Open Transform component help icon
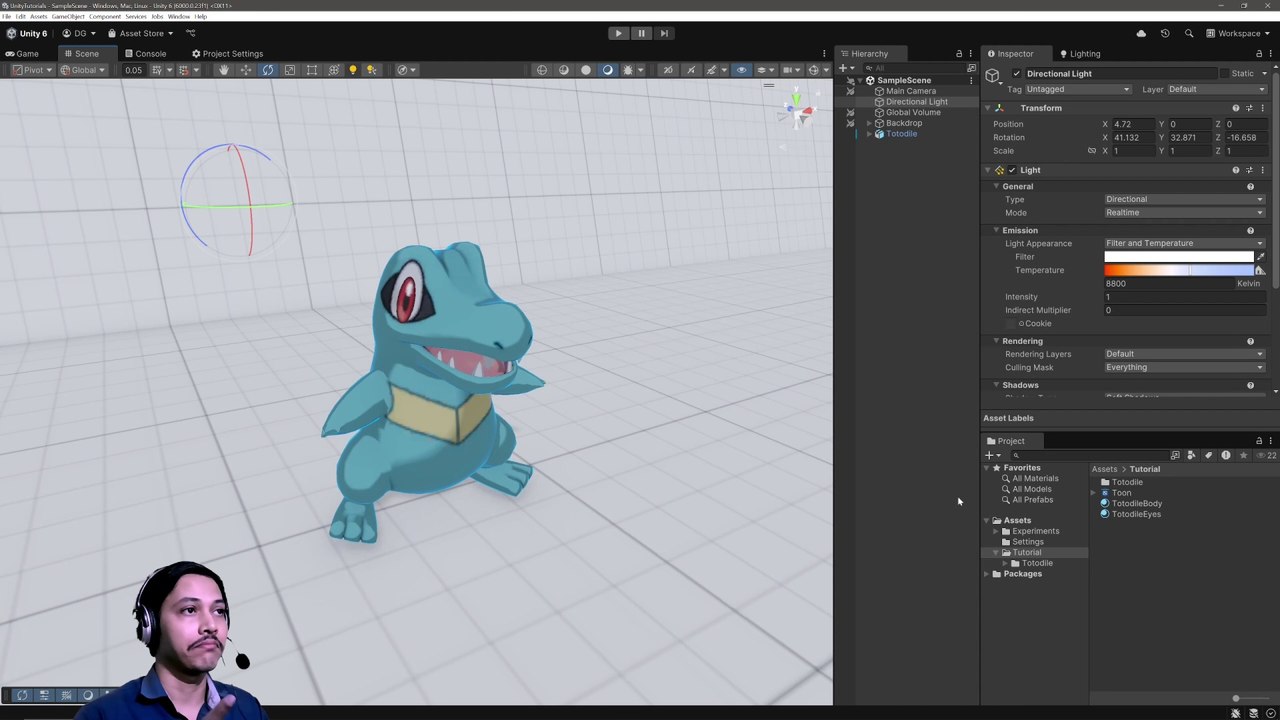Image resolution: width=1280 pixels, height=720 pixels. coord(1236,108)
